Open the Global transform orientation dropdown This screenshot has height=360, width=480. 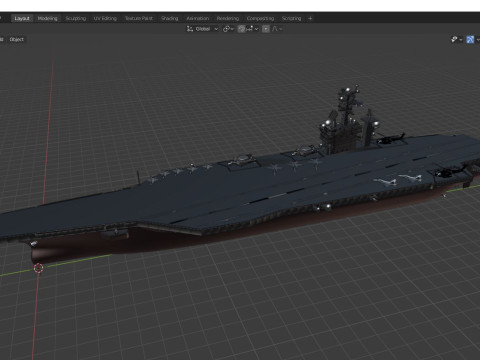(x=202, y=29)
